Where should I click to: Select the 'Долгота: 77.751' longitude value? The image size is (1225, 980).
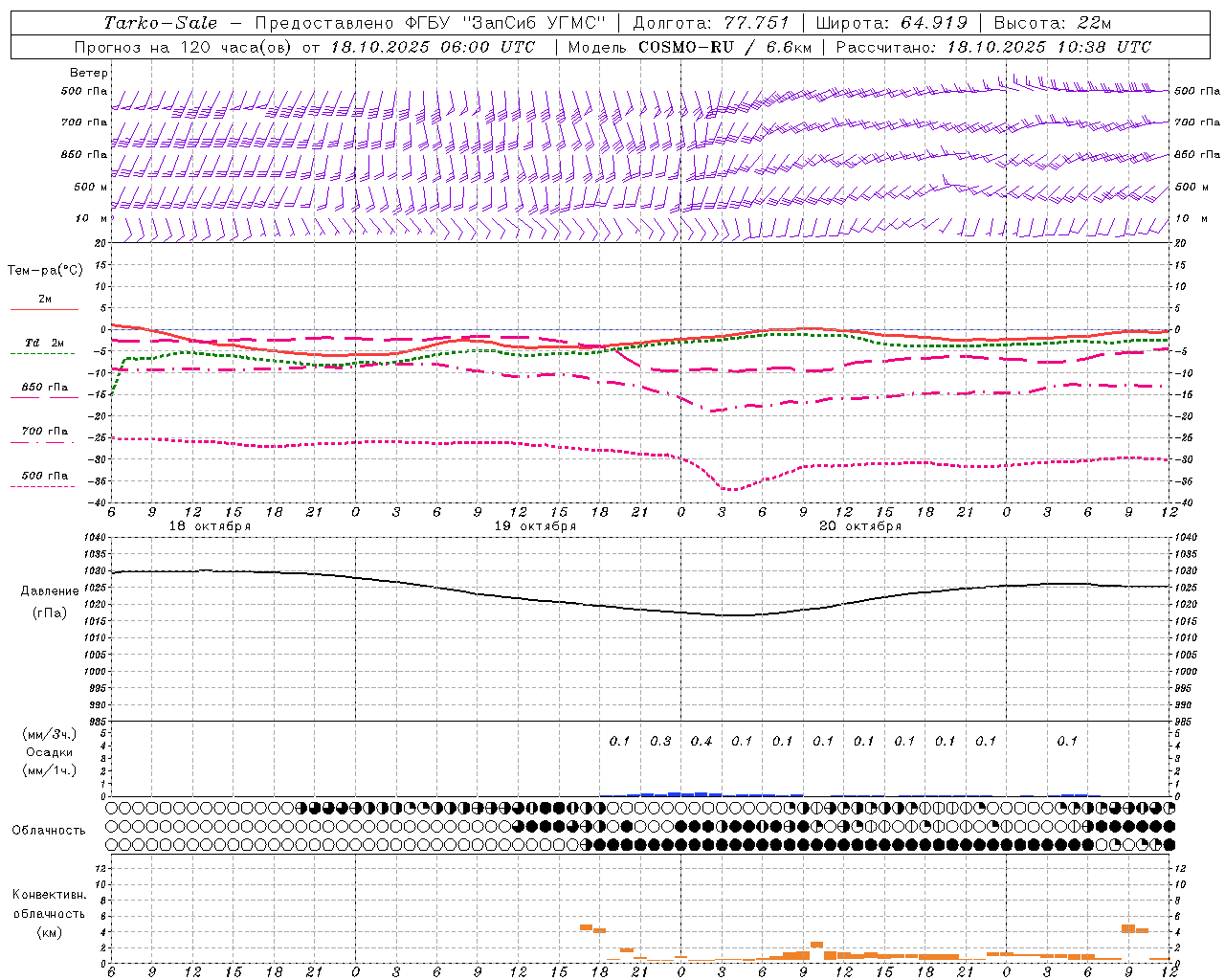711,23
